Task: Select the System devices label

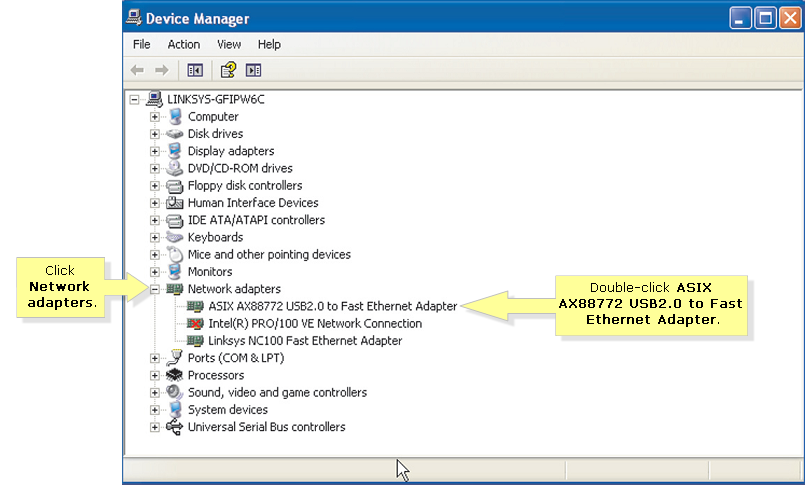Action: coord(227,410)
